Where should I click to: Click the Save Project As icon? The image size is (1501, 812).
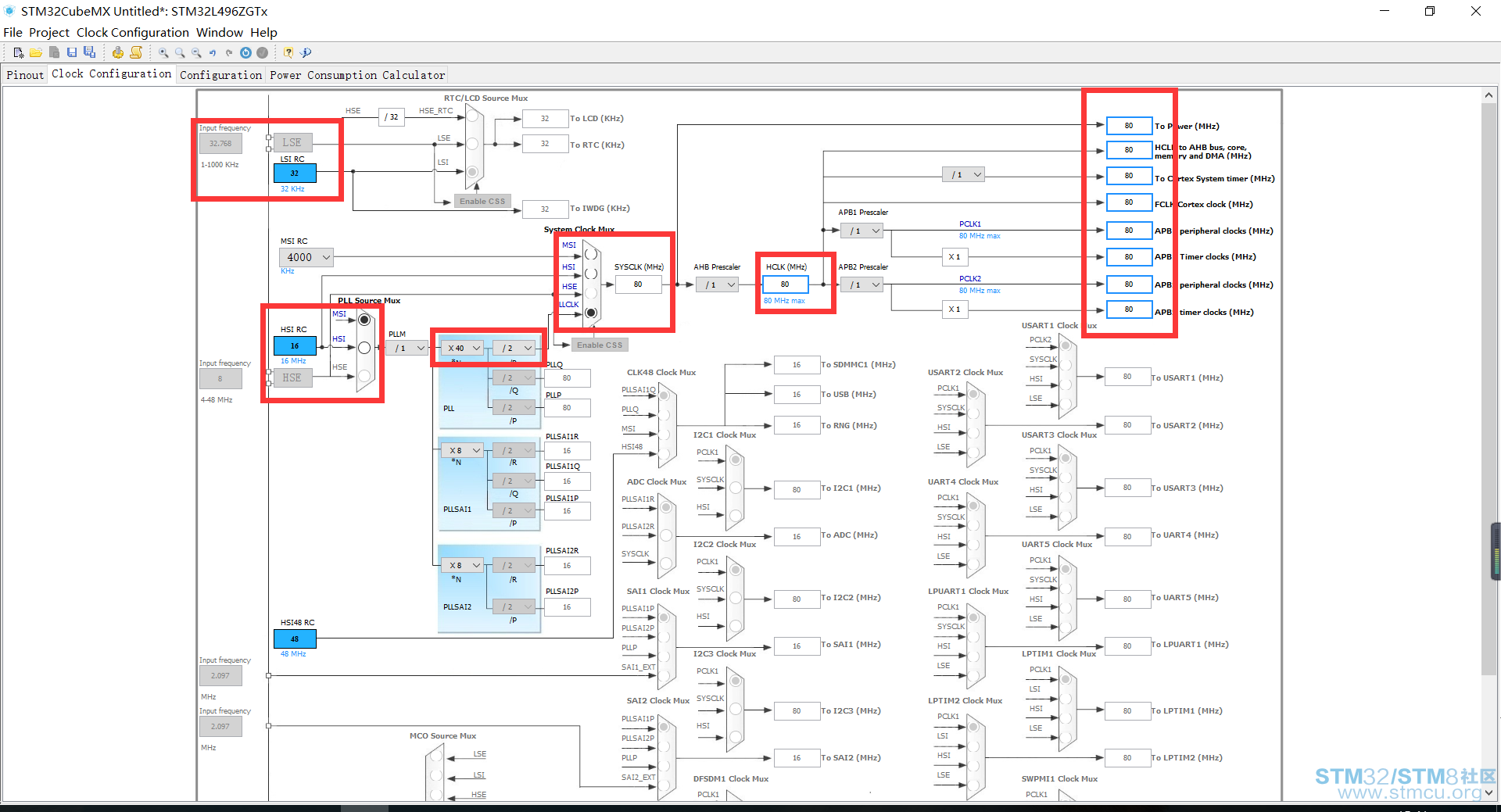(90, 52)
